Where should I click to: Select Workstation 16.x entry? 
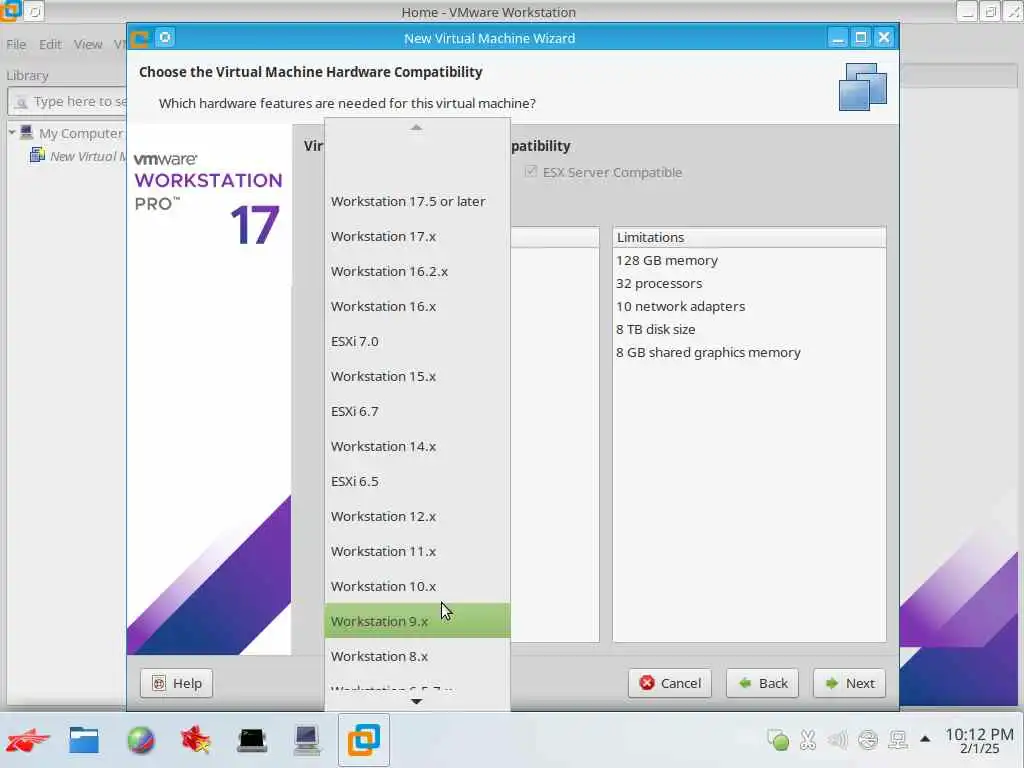(417, 306)
